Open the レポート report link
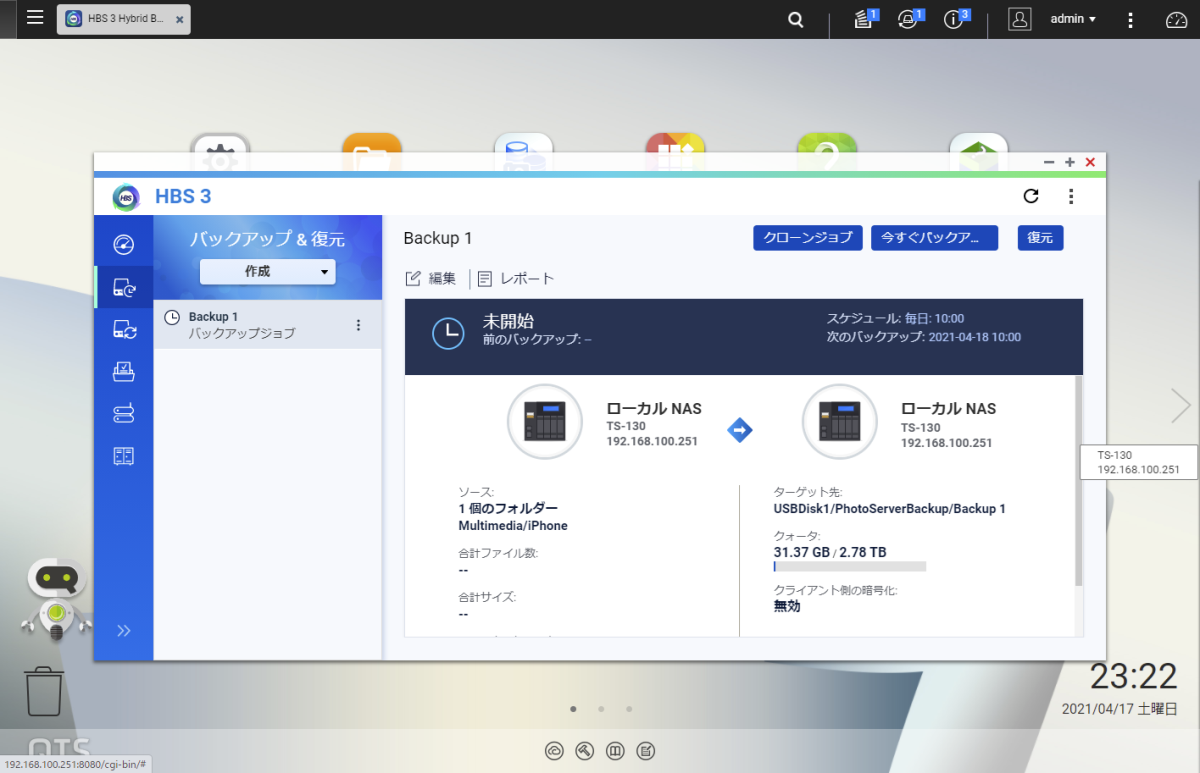 (x=515, y=279)
